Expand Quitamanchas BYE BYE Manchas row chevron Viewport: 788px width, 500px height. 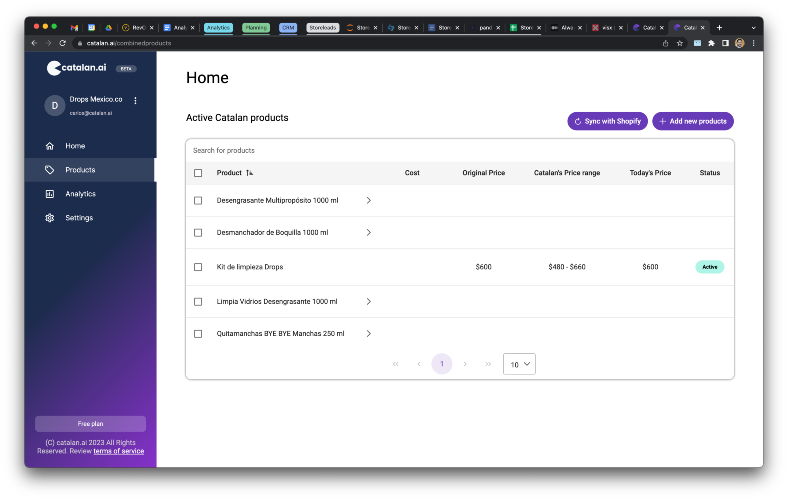[368, 334]
